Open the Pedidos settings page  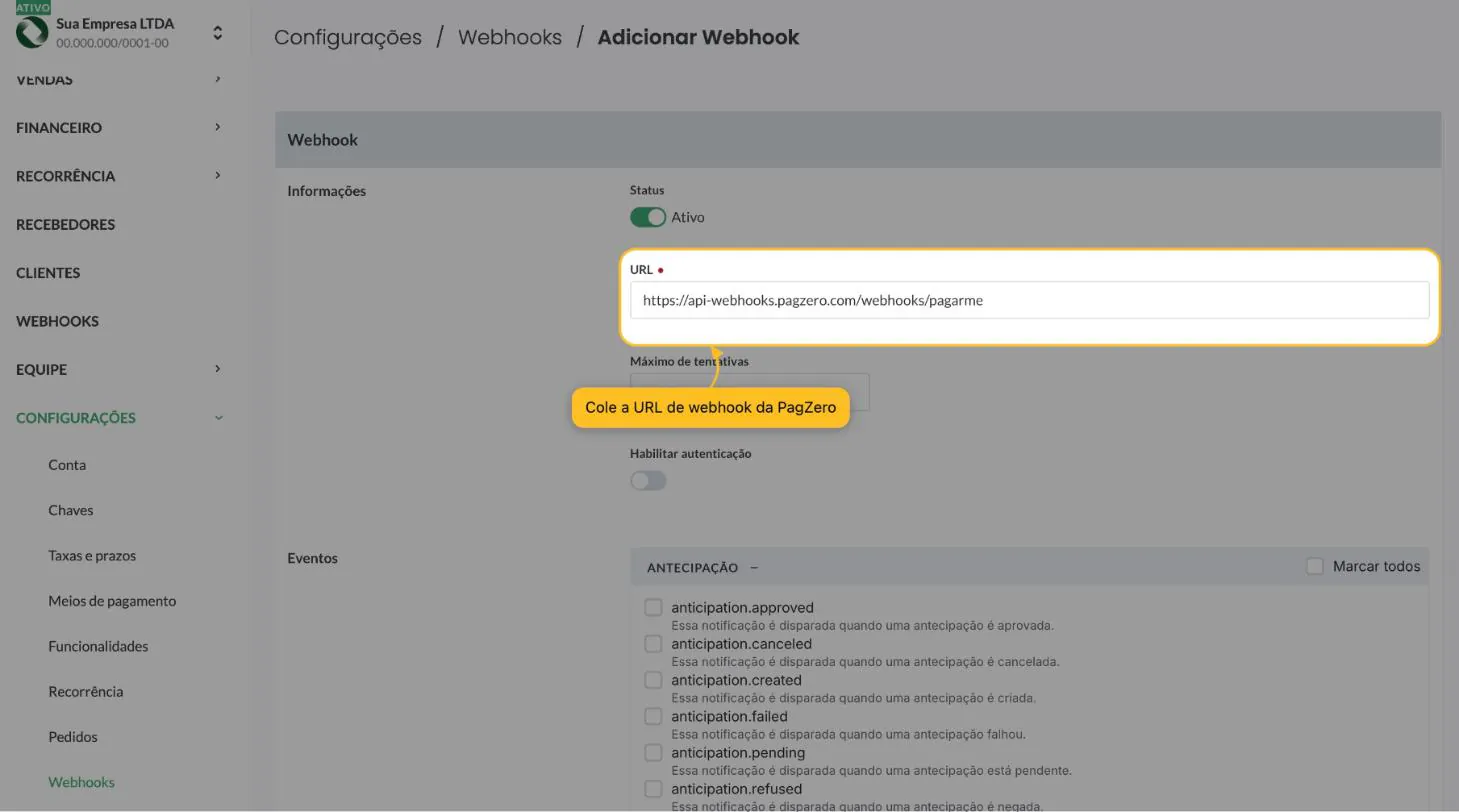[x=73, y=737]
